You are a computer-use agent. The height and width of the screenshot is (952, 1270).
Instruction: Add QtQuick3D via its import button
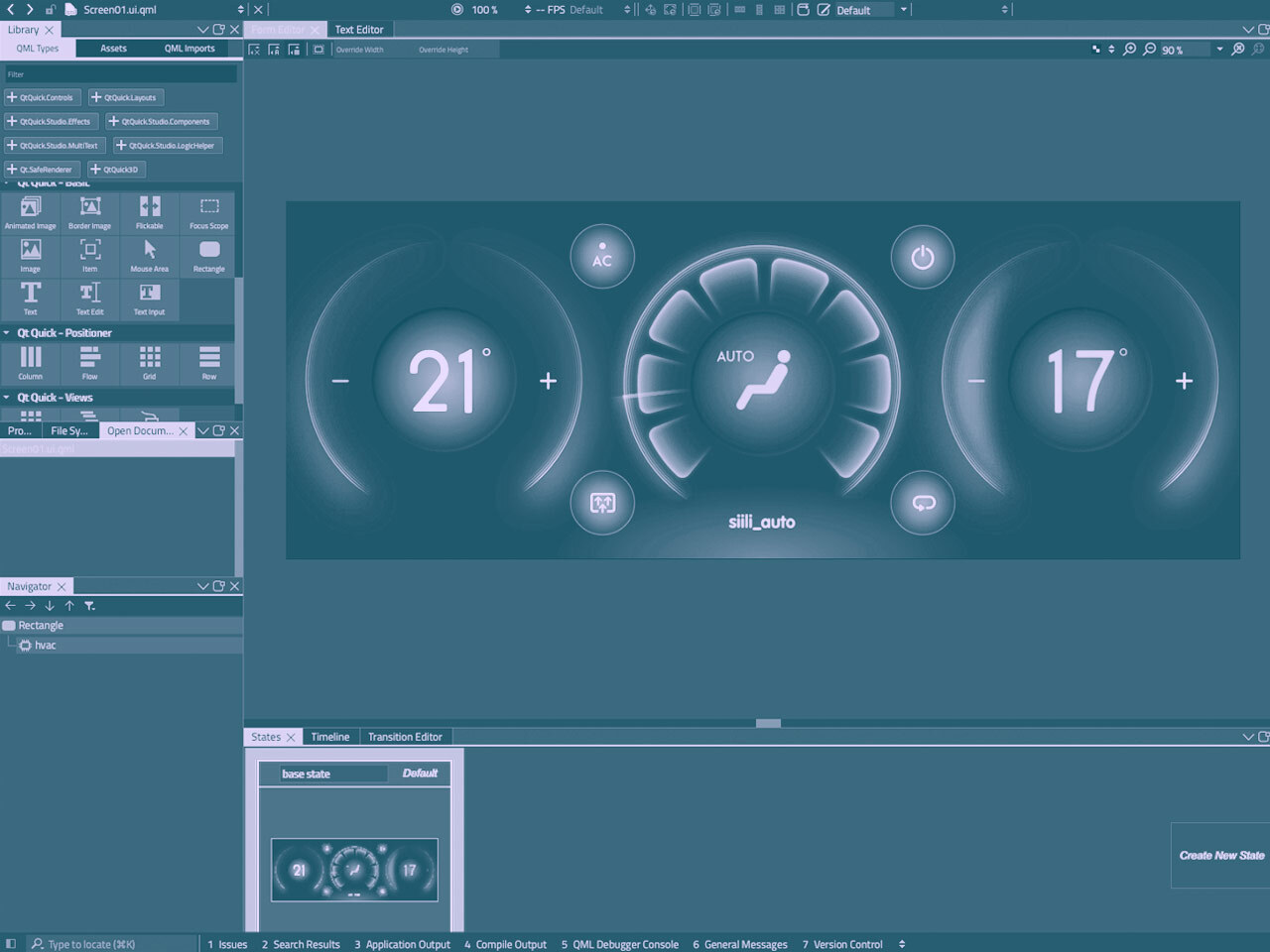[x=116, y=169]
